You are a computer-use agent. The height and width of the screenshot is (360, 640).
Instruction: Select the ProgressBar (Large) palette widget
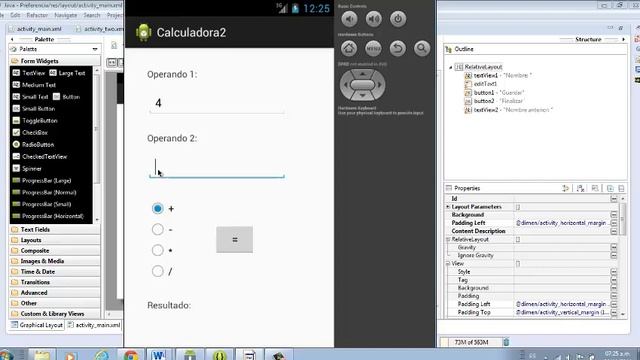42,180
